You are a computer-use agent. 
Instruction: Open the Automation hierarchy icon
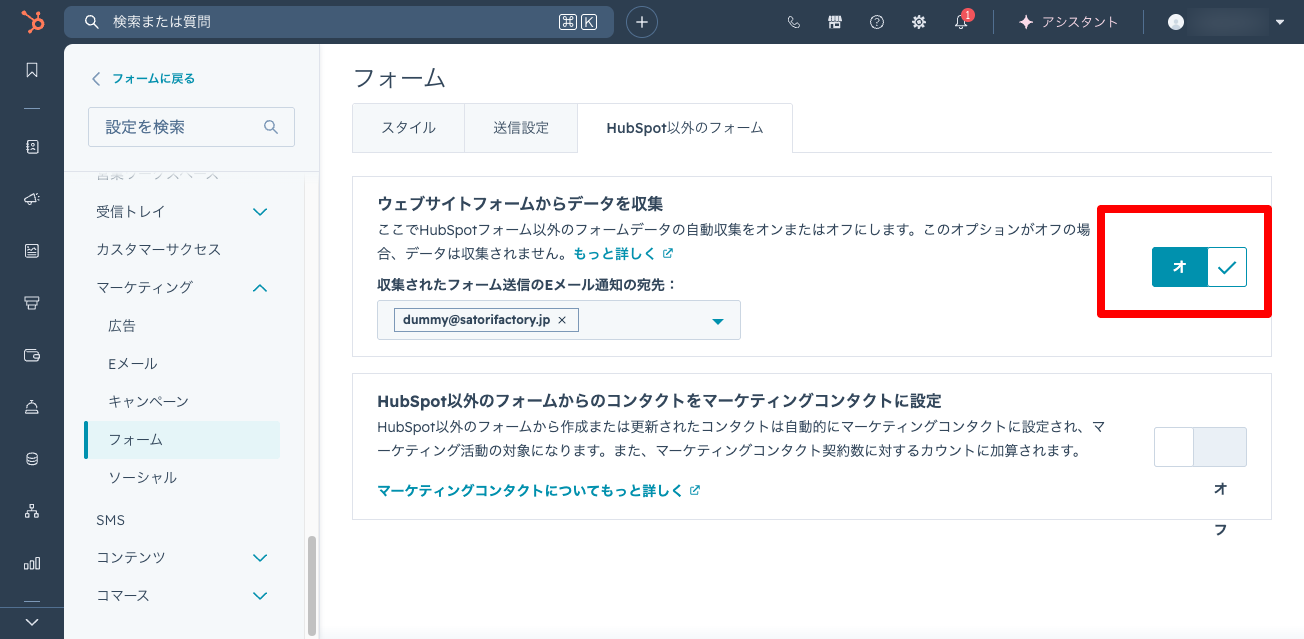pos(32,511)
